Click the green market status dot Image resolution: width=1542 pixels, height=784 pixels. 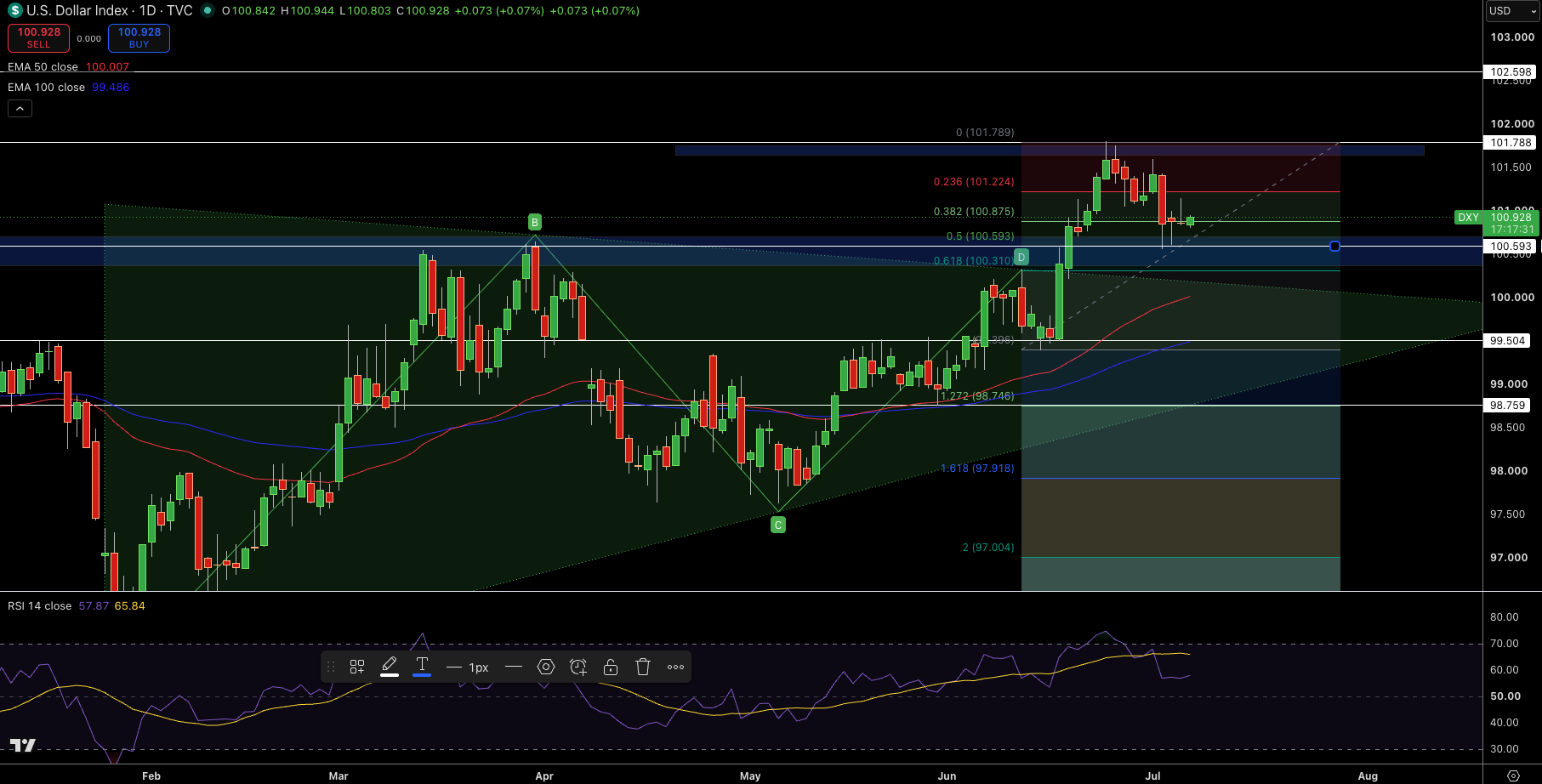pos(208,11)
